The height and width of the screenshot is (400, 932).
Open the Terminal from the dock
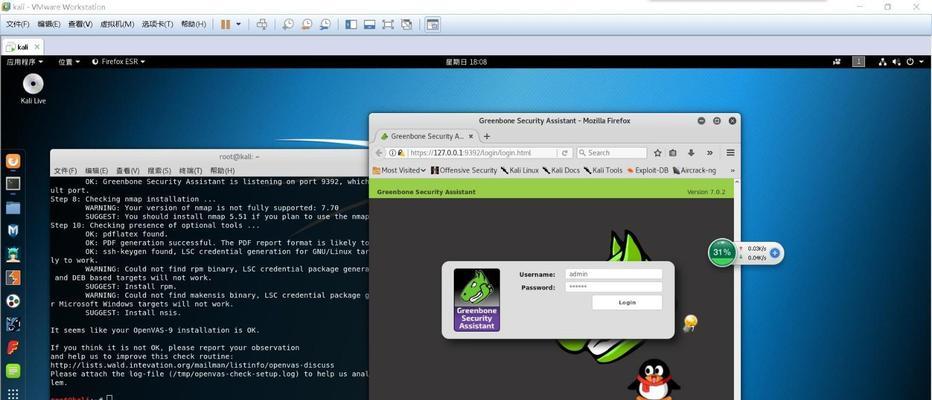13,184
